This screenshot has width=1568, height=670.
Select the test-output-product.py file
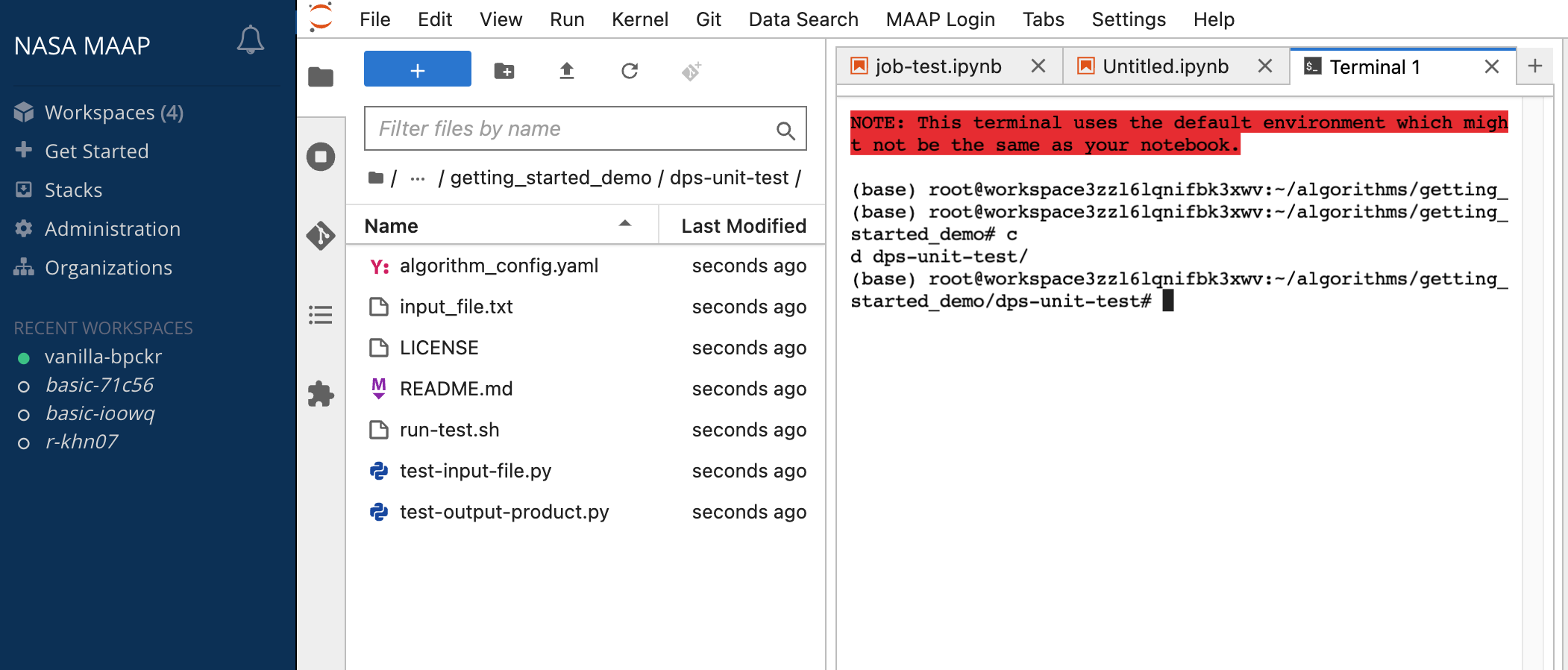[x=586, y=512]
